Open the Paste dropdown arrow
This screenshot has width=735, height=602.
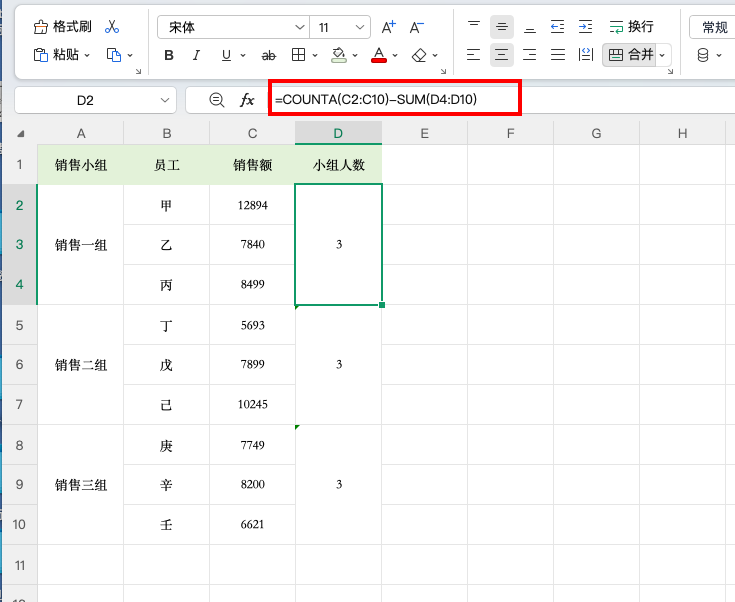tap(87, 55)
